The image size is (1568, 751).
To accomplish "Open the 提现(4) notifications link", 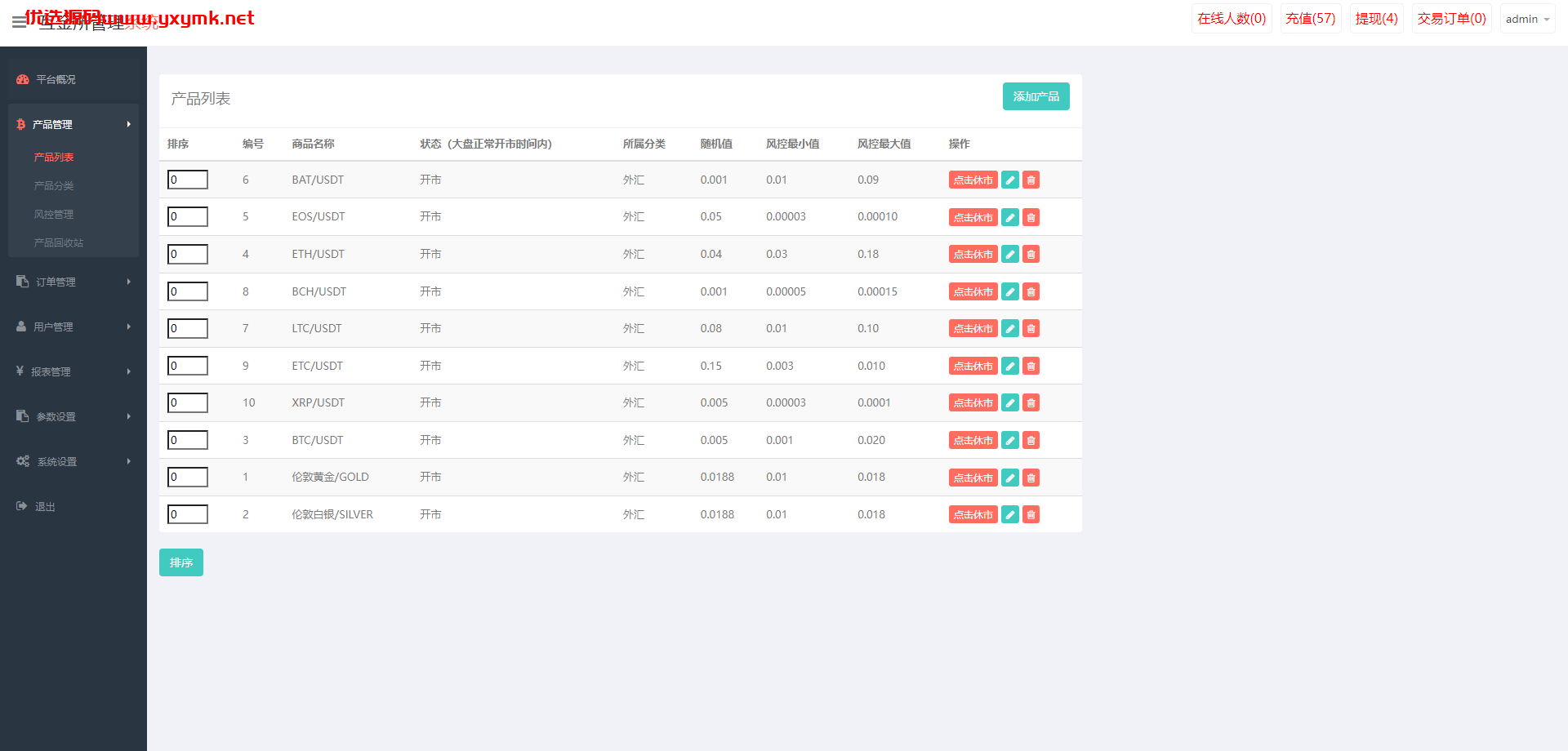I will point(1376,19).
